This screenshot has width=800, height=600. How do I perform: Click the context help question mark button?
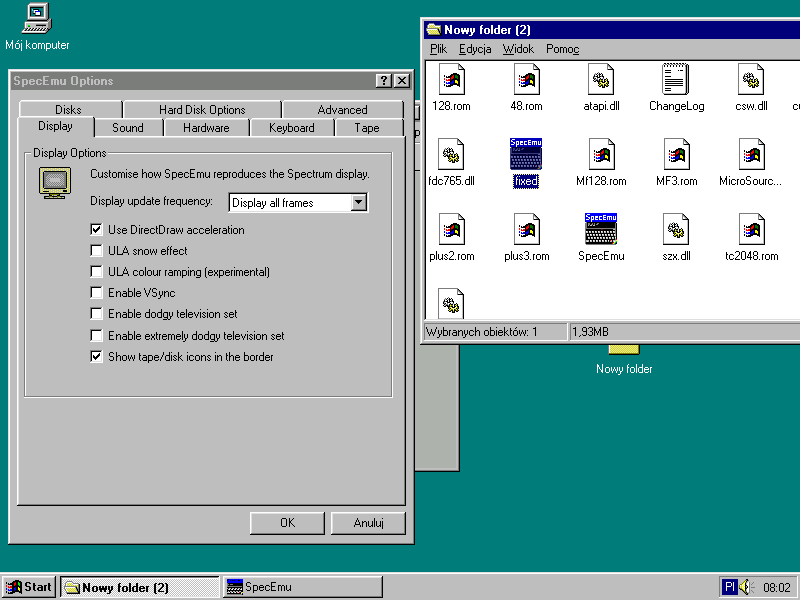pos(383,81)
